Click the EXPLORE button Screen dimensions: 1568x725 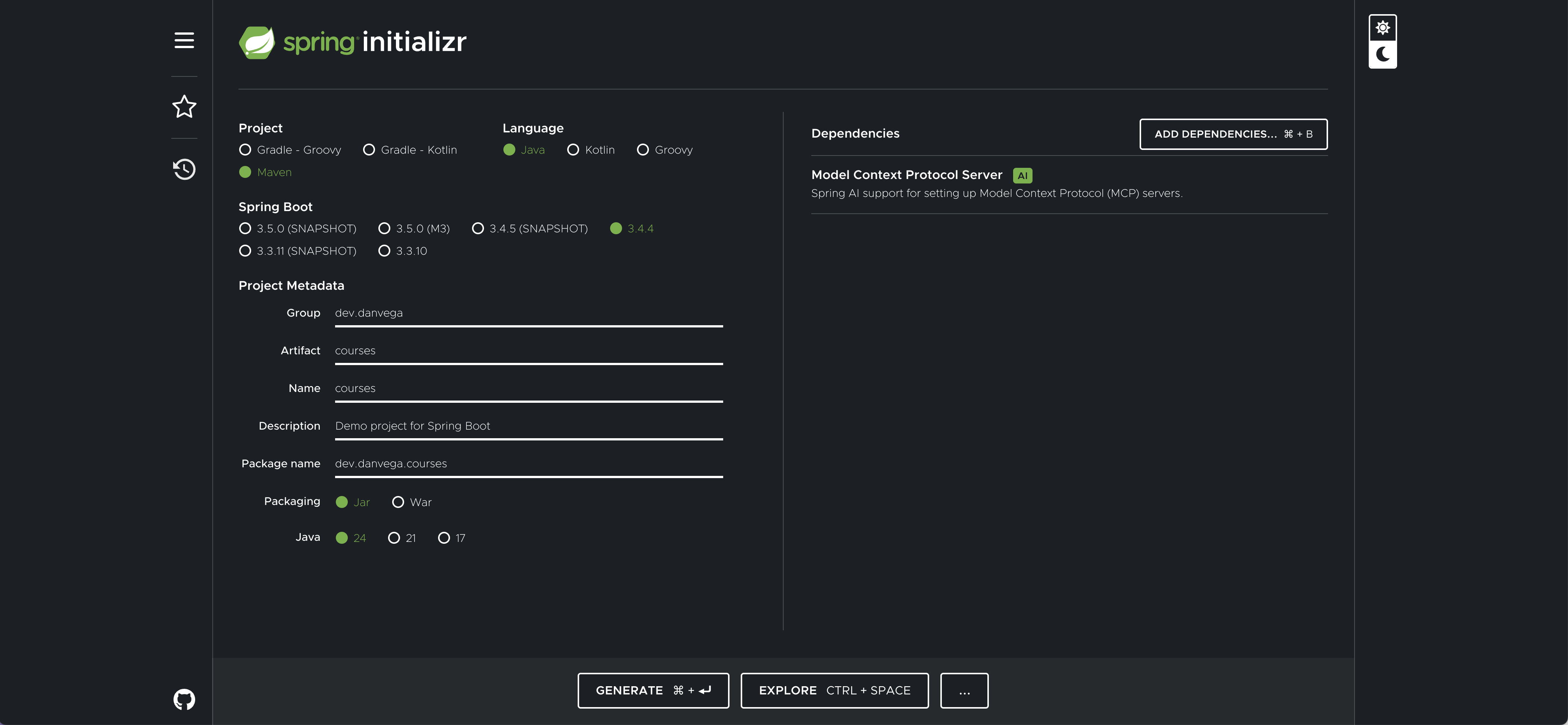point(834,690)
